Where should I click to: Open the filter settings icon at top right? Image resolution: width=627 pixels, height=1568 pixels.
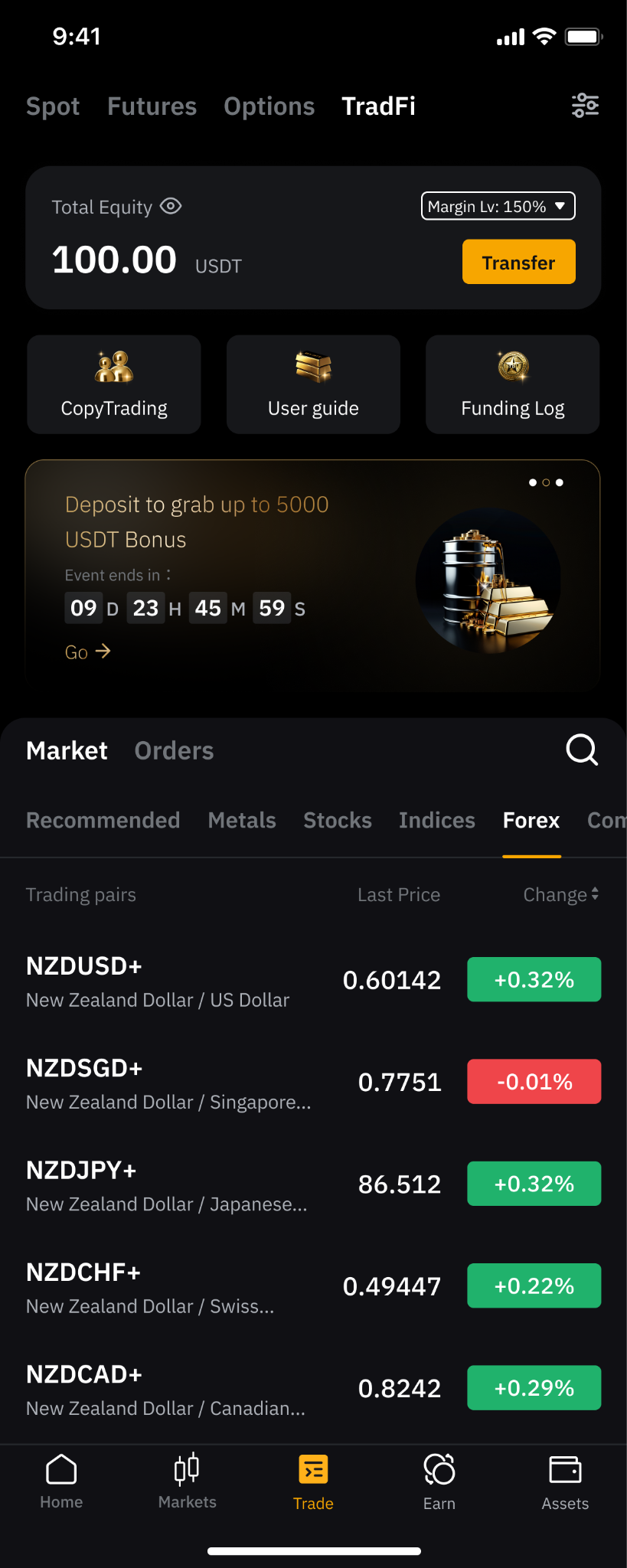586,106
